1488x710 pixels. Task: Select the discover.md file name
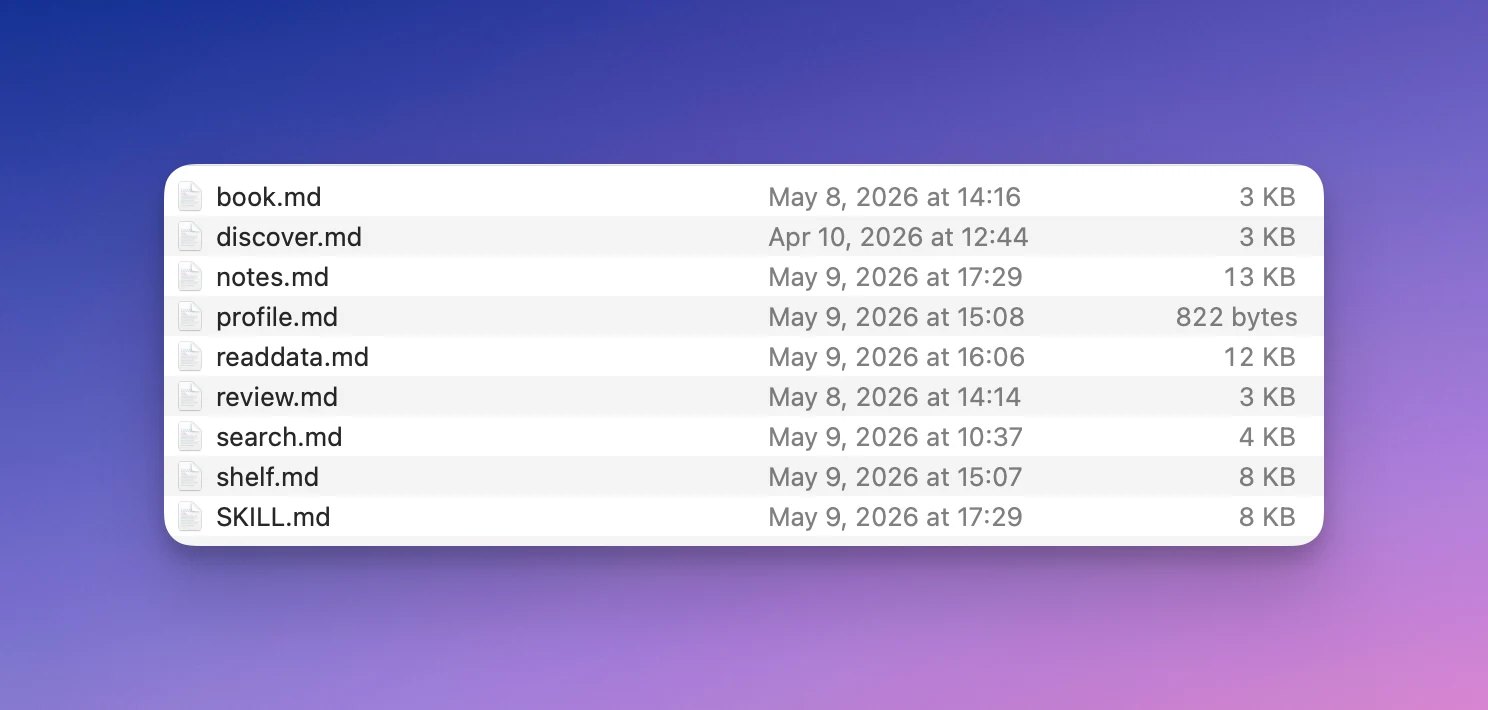(x=289, y=237)
